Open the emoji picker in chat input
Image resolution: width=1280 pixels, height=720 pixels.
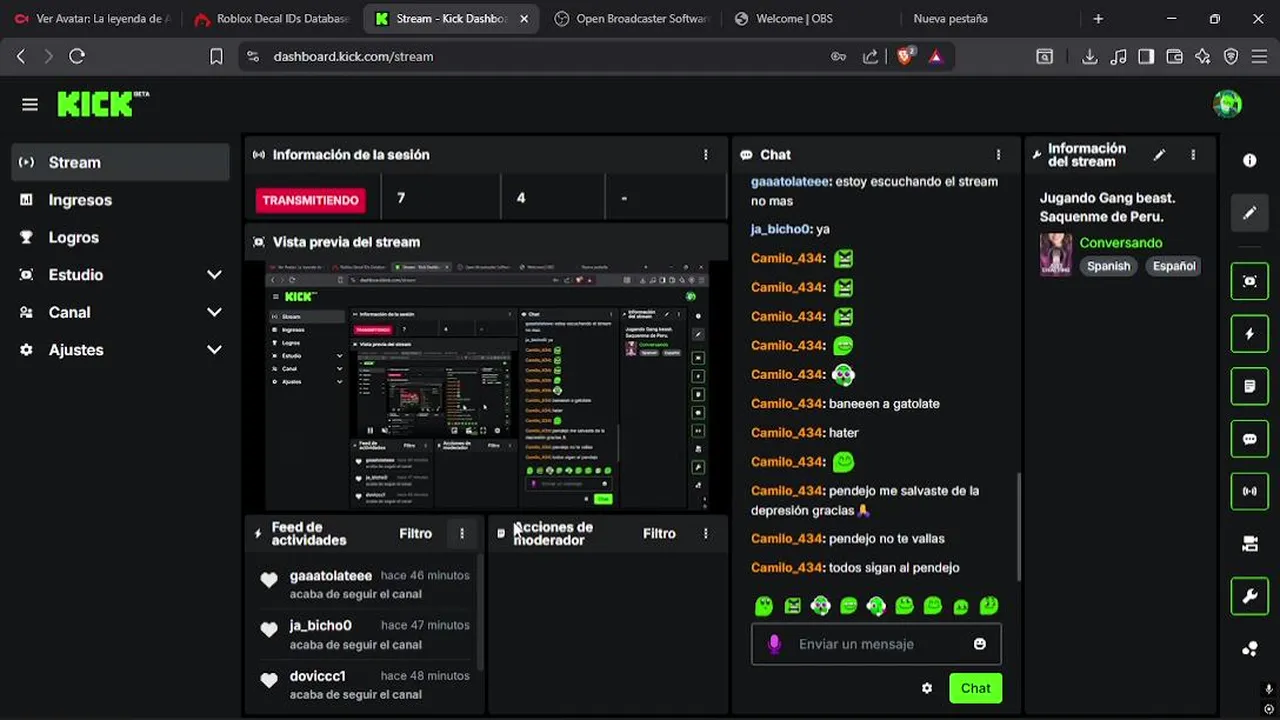(980, 644)
